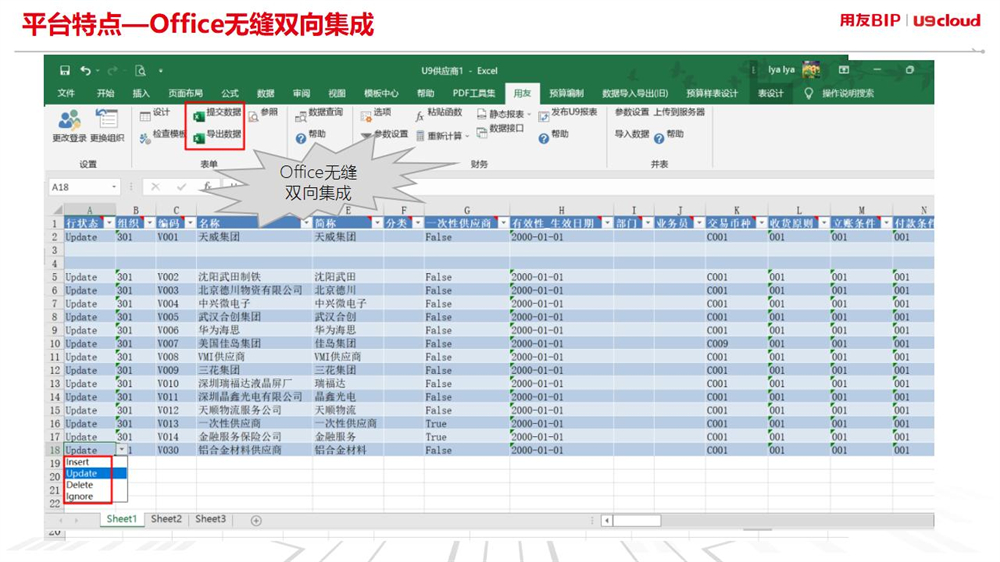Click code cell V030

175,450
